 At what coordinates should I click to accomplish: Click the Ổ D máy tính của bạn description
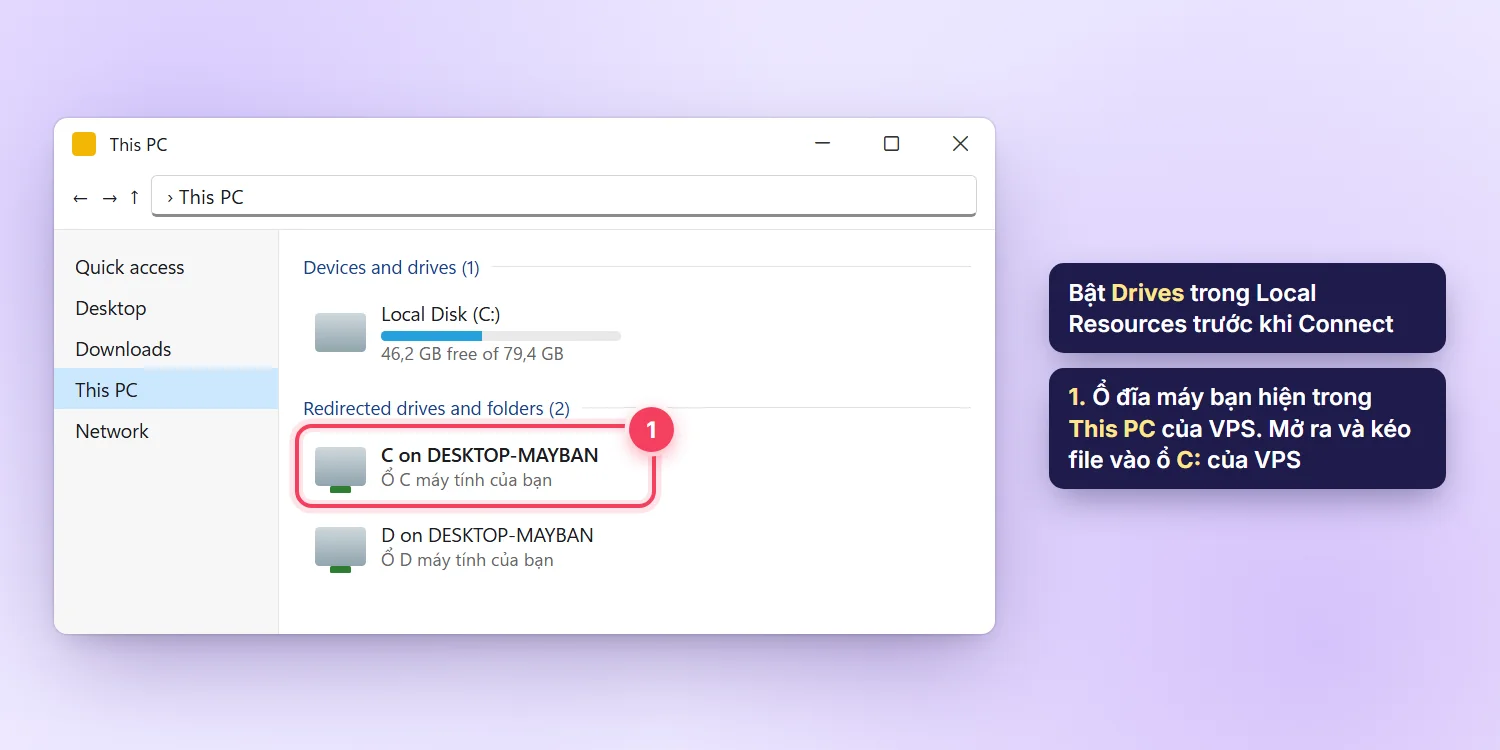click(467, 560)
